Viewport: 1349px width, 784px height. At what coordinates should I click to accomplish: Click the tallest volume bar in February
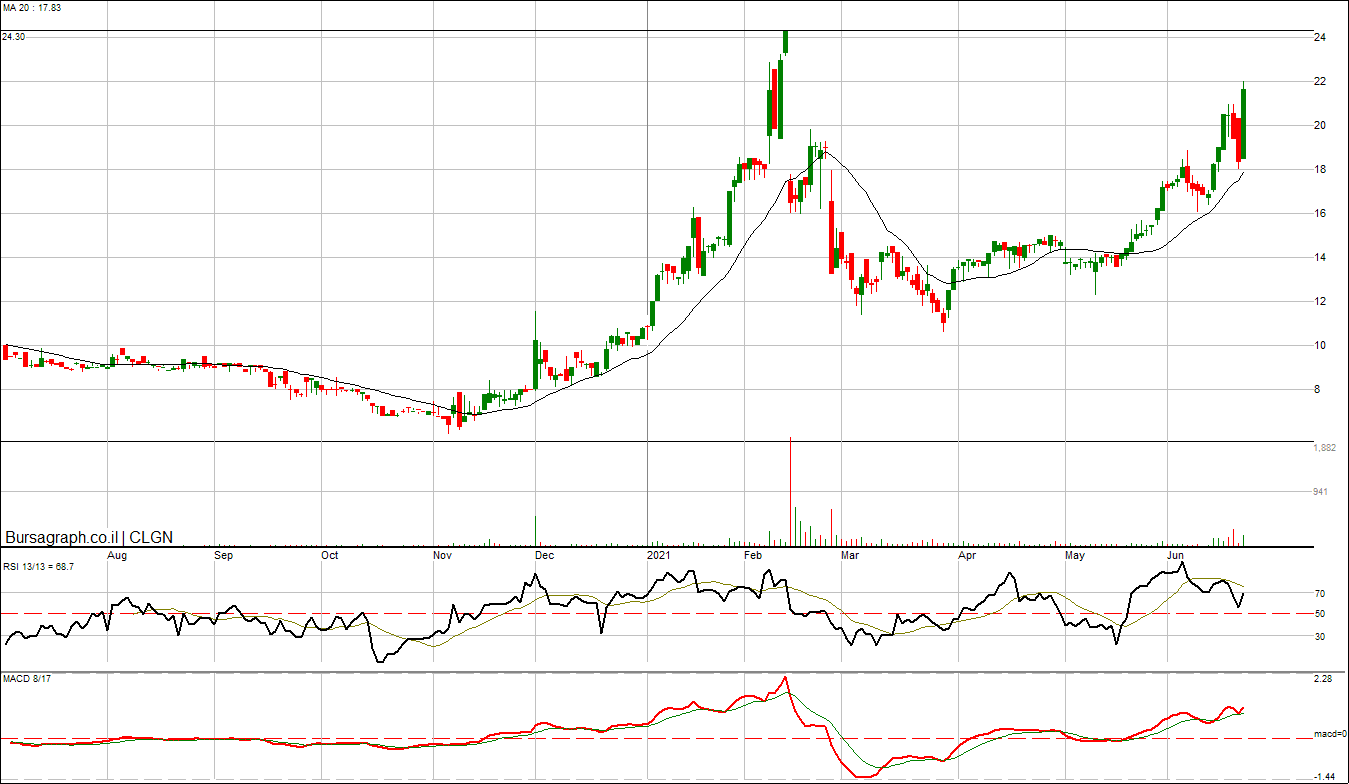click(x=791, y=490)
